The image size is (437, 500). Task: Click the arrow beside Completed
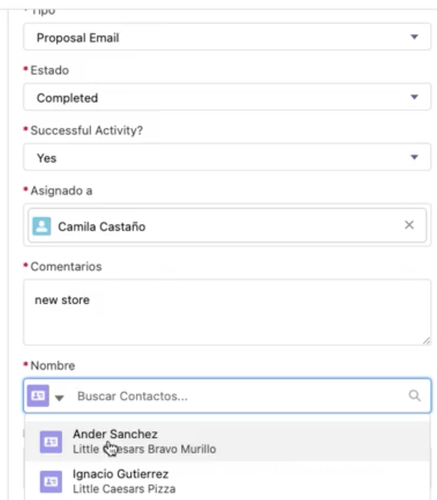pyautogui.click(x=414, y=97)
